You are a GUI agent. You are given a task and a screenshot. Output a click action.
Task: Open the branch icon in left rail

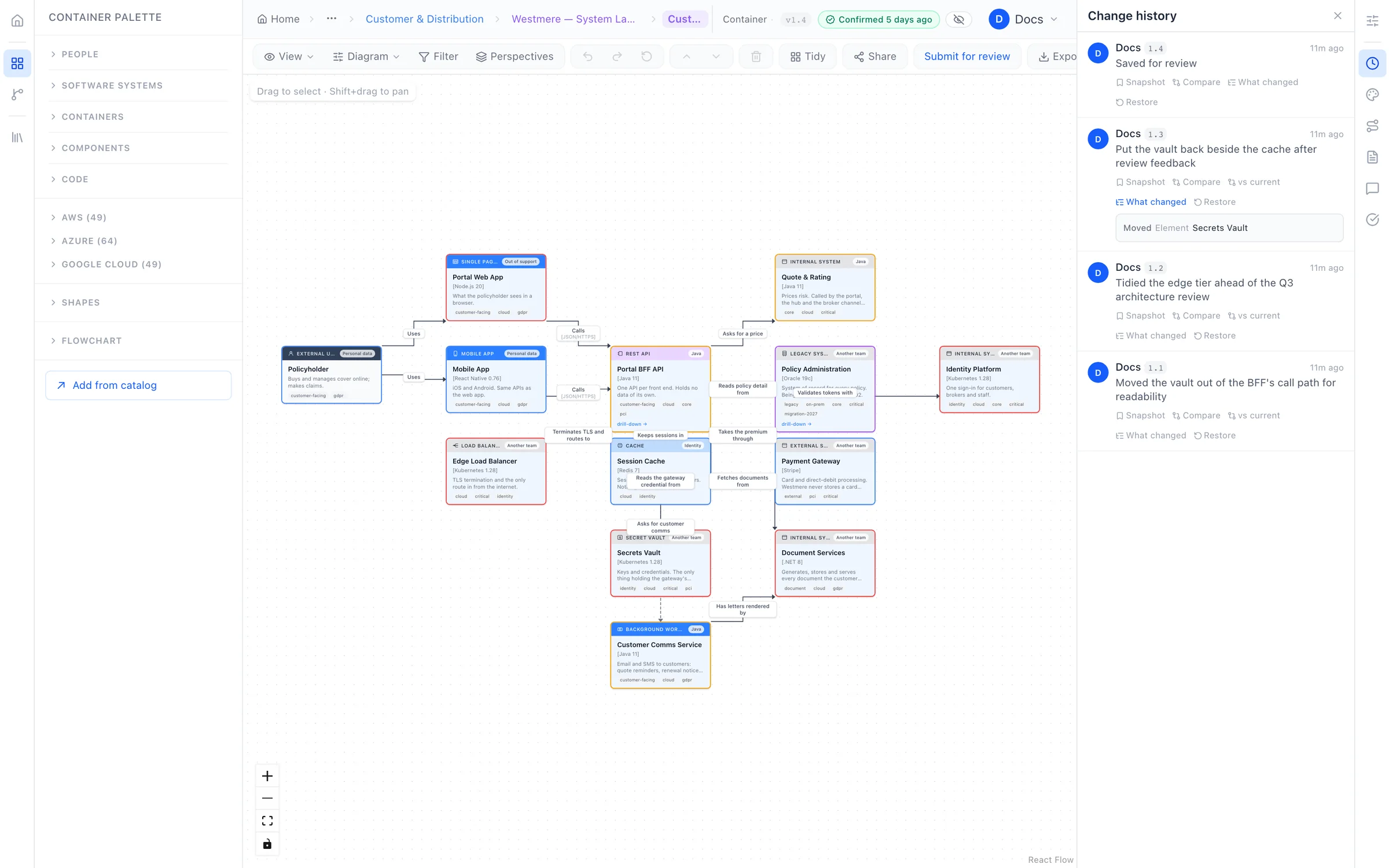pos(17,94)
